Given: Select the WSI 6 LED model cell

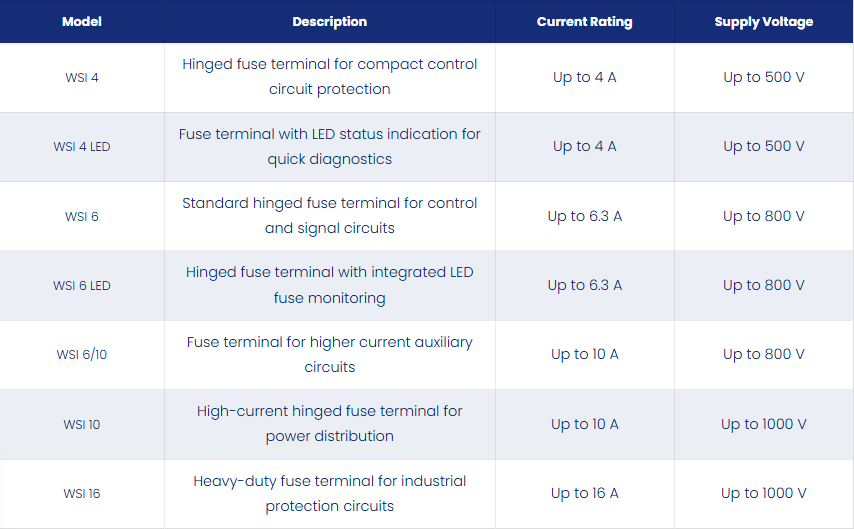Looking at the screenshot, I should click(x=82, y=285).
